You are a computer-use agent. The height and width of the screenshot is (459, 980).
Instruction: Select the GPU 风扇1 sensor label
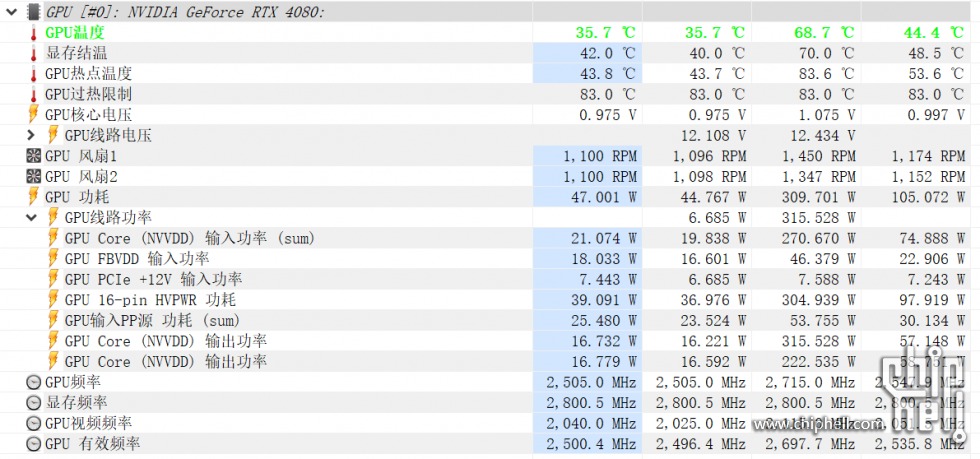pos(81,156)
